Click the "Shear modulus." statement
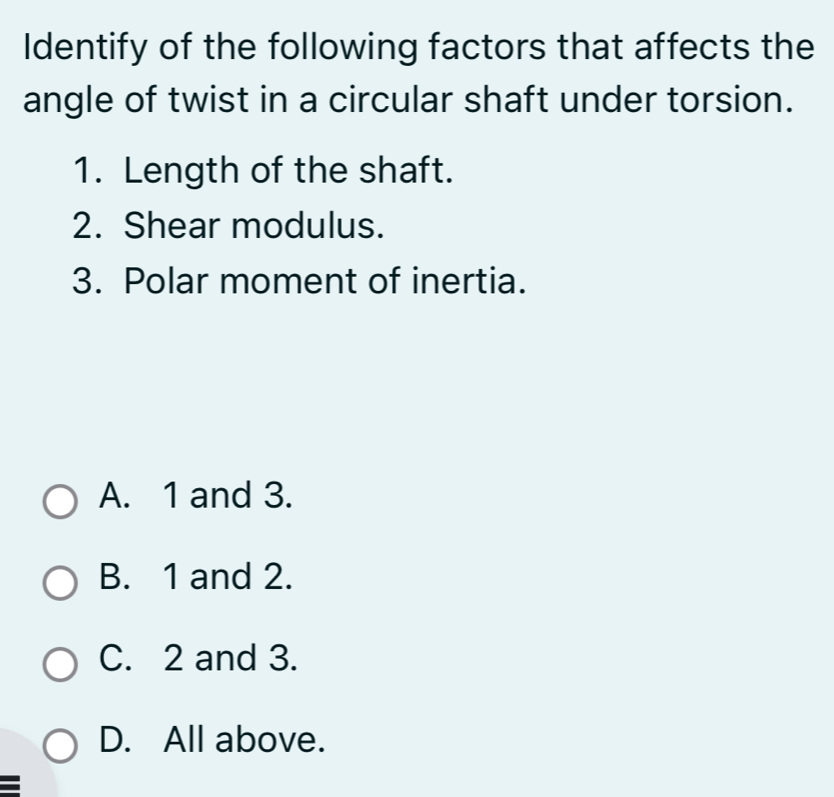 [254, 226]
